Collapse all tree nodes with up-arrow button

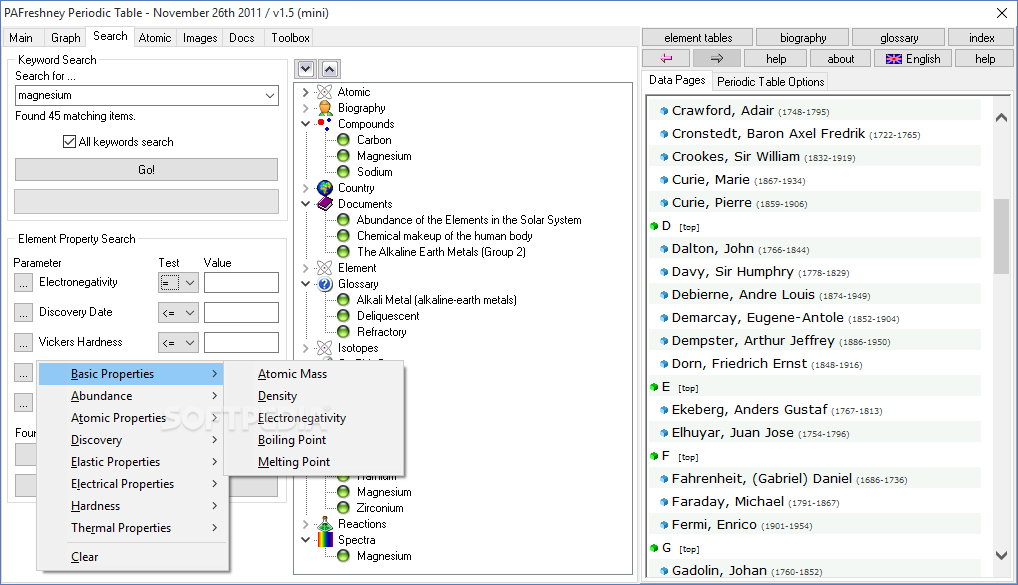tap(330, 69)
